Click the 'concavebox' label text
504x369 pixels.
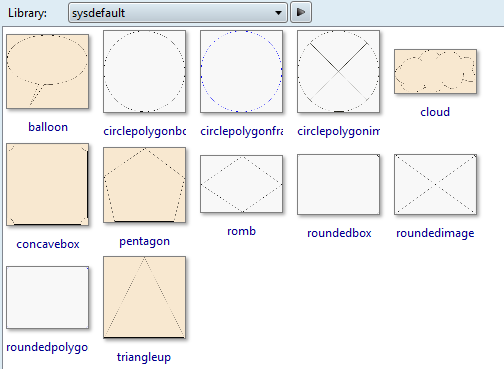(x=48, y=244)
